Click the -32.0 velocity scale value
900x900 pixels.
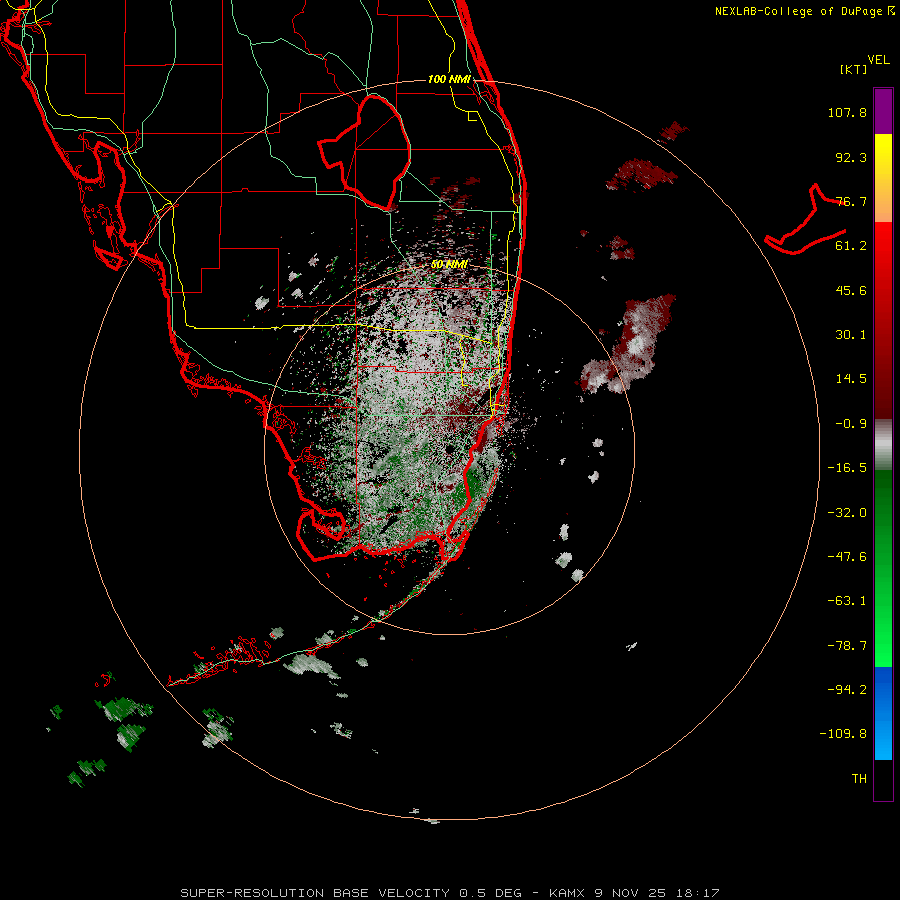847,513
